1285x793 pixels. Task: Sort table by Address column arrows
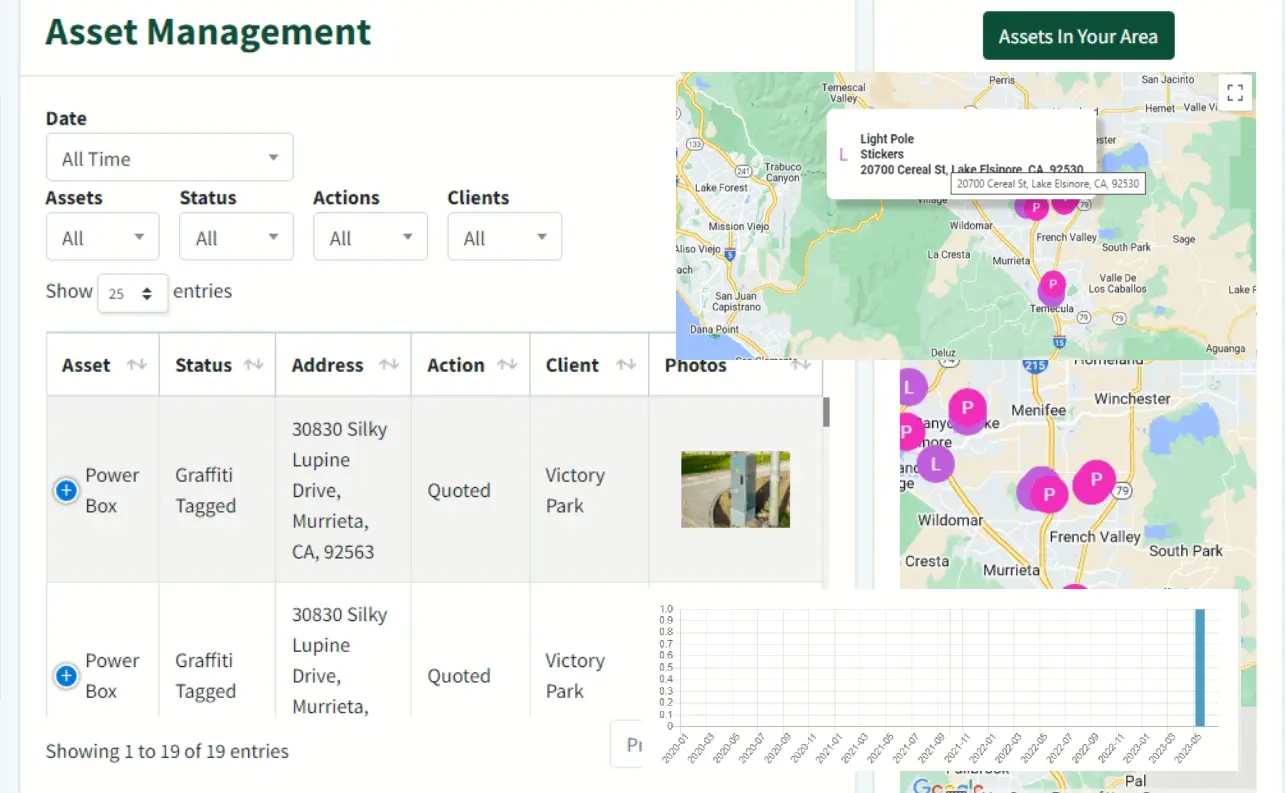[x=389, y=365]
